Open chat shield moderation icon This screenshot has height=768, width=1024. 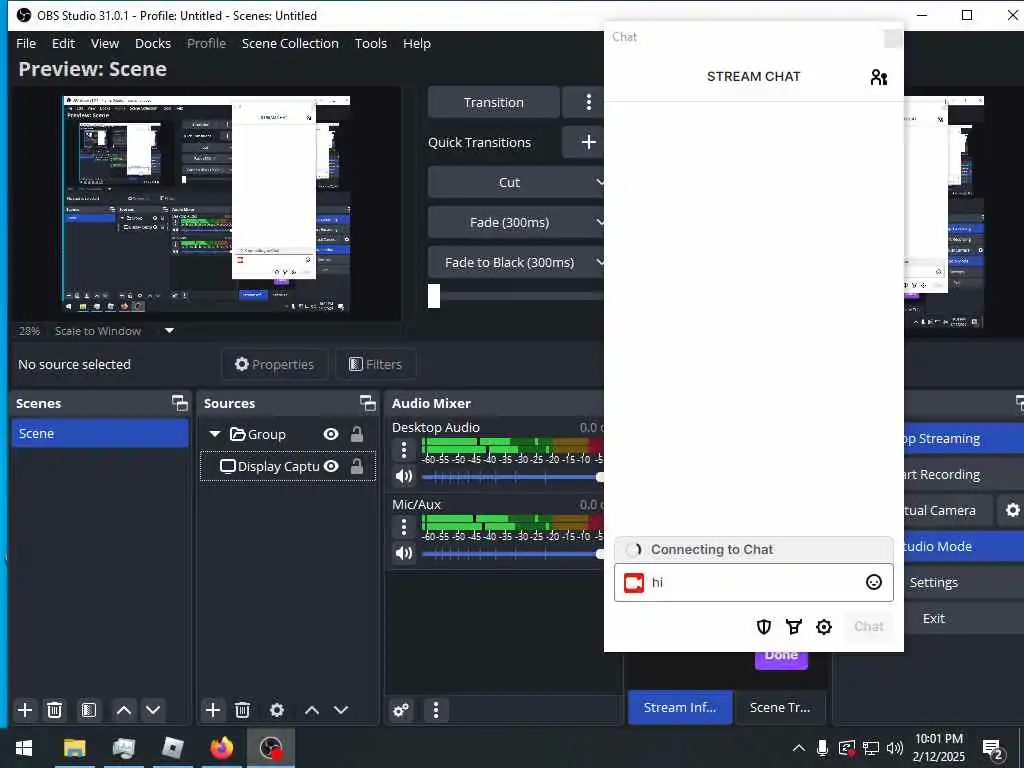click(x=763, y=627)
